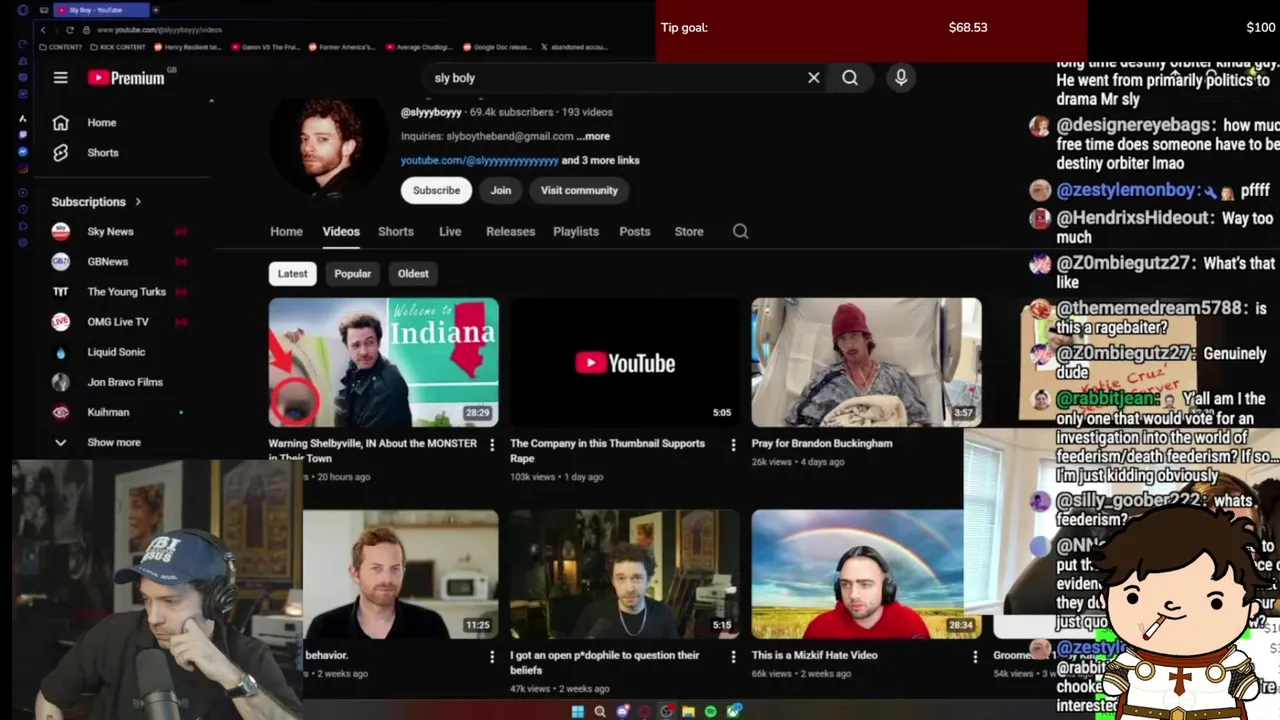1280x720 pixels.
Task: Open options for 'This is a Mizkif Hate Video'
Action: coord(975,657)
